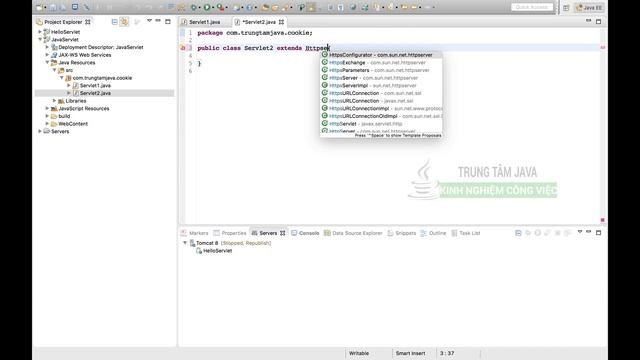
Task: Maximize the Project Explorer view
Action: click(x=168, y=21)
